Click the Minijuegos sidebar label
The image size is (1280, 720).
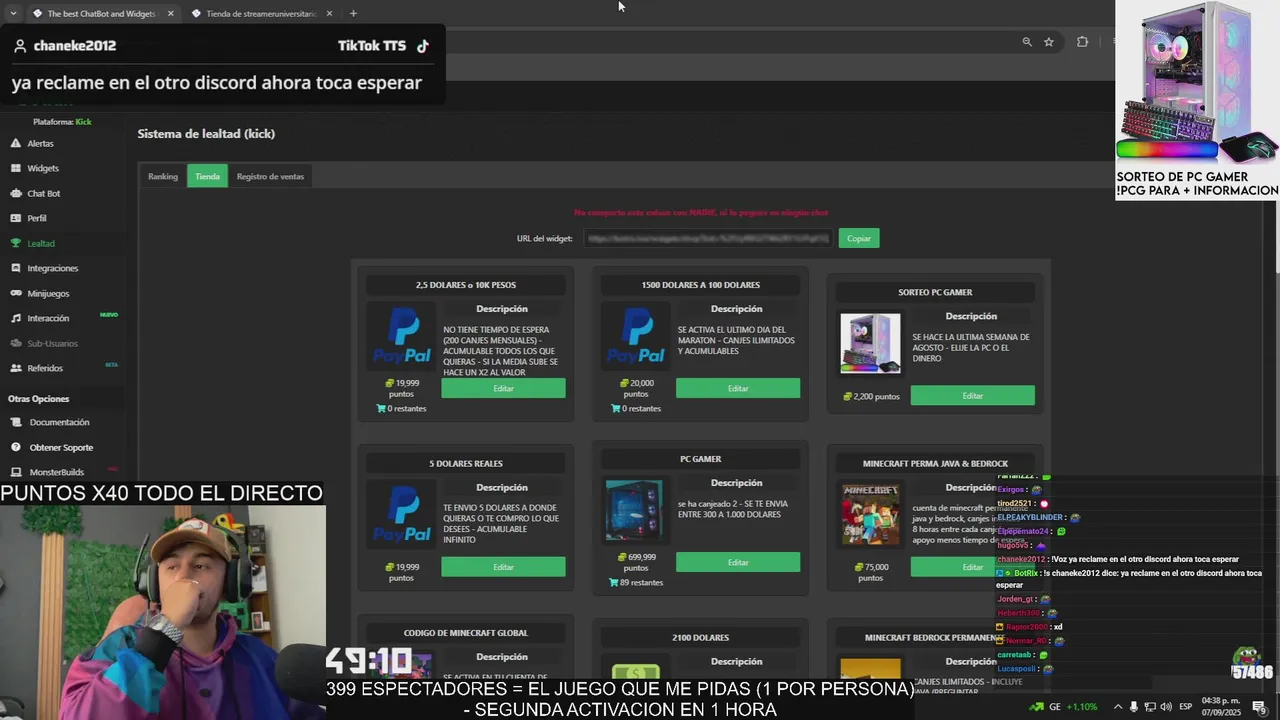pyautogui.click(x=48, y=293)
